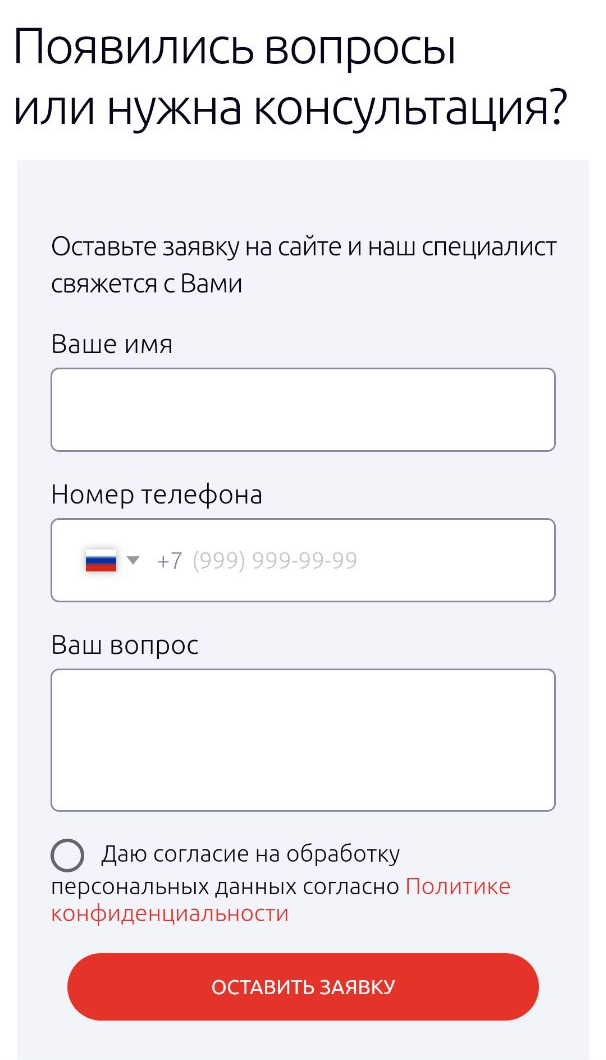Click the +7 country code prefix
The image size is (606, 1060).
[169, 561]
